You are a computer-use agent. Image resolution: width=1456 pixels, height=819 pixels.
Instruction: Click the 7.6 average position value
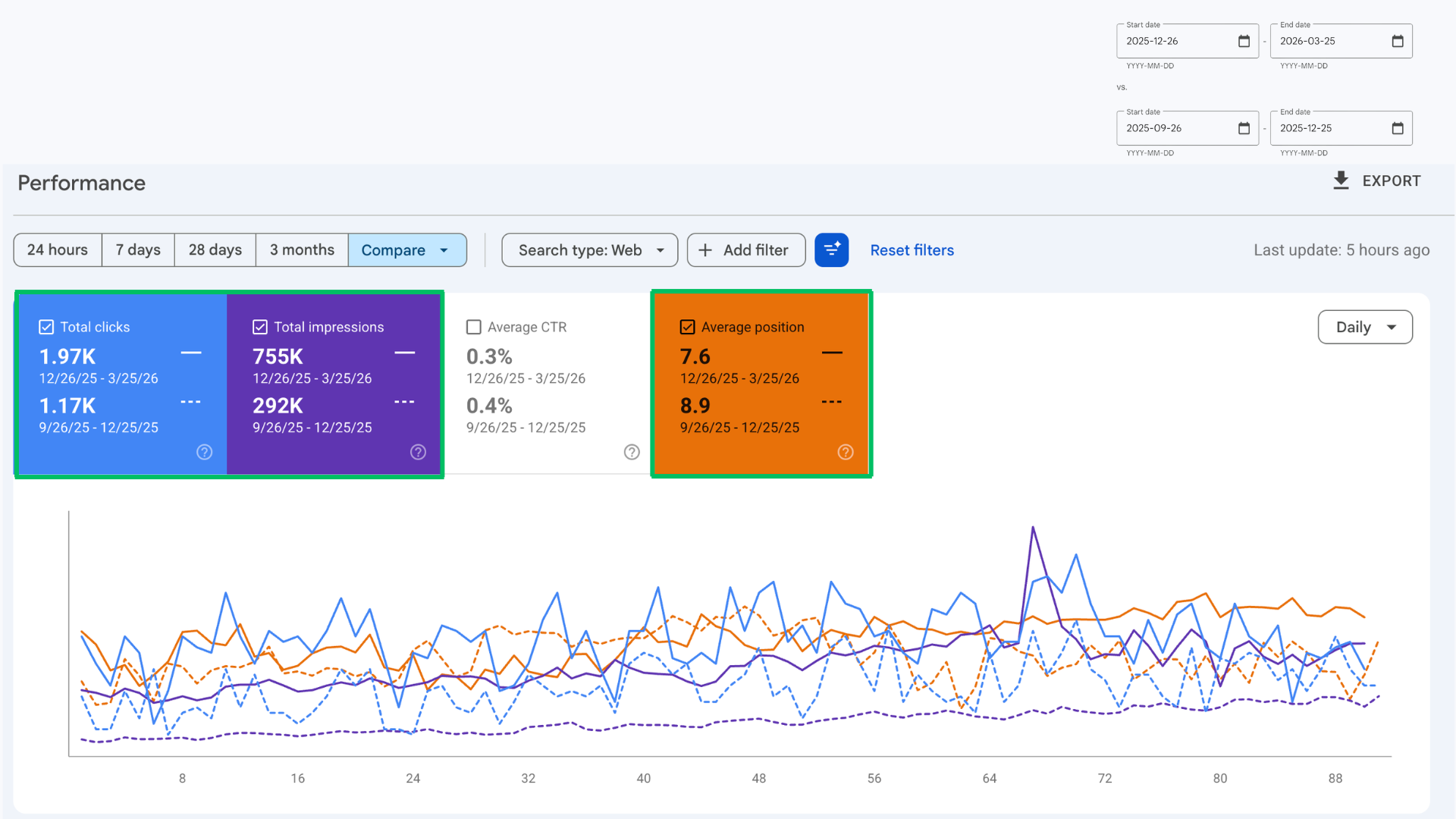(x=695, y=356)
